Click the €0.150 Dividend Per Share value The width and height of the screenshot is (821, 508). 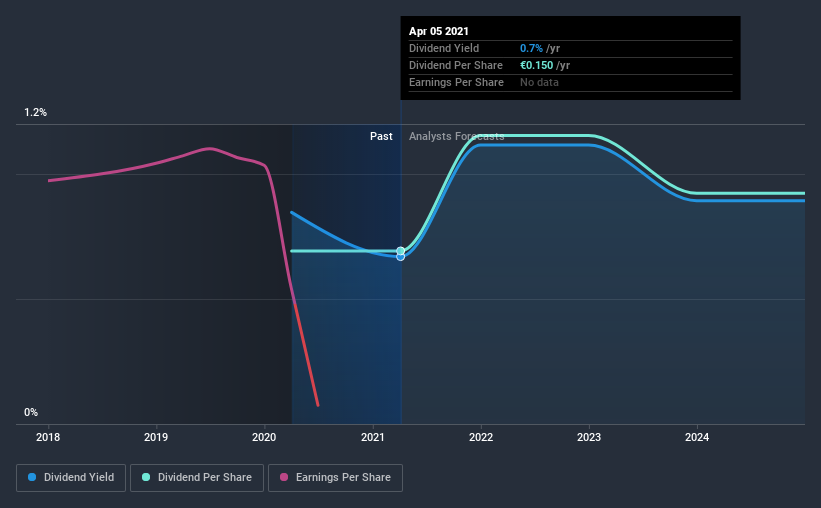536,65
